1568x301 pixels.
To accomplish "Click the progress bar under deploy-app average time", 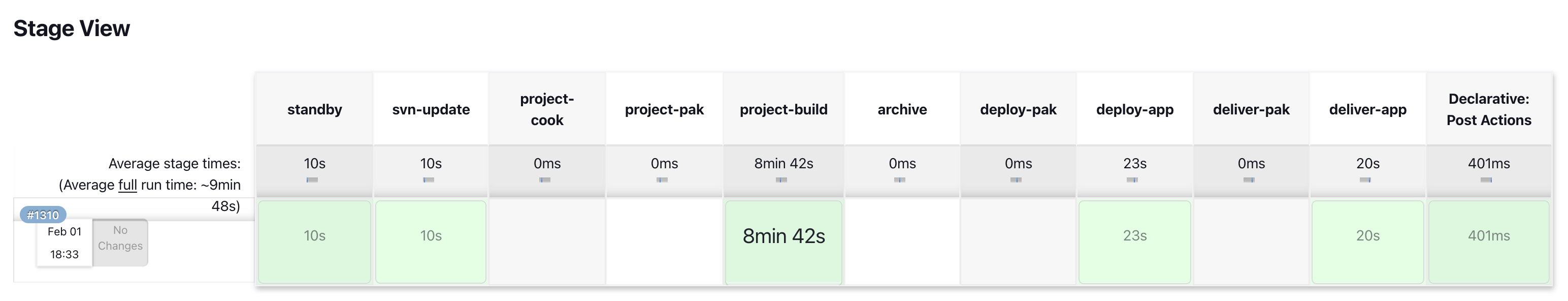I will point(1132,180).
